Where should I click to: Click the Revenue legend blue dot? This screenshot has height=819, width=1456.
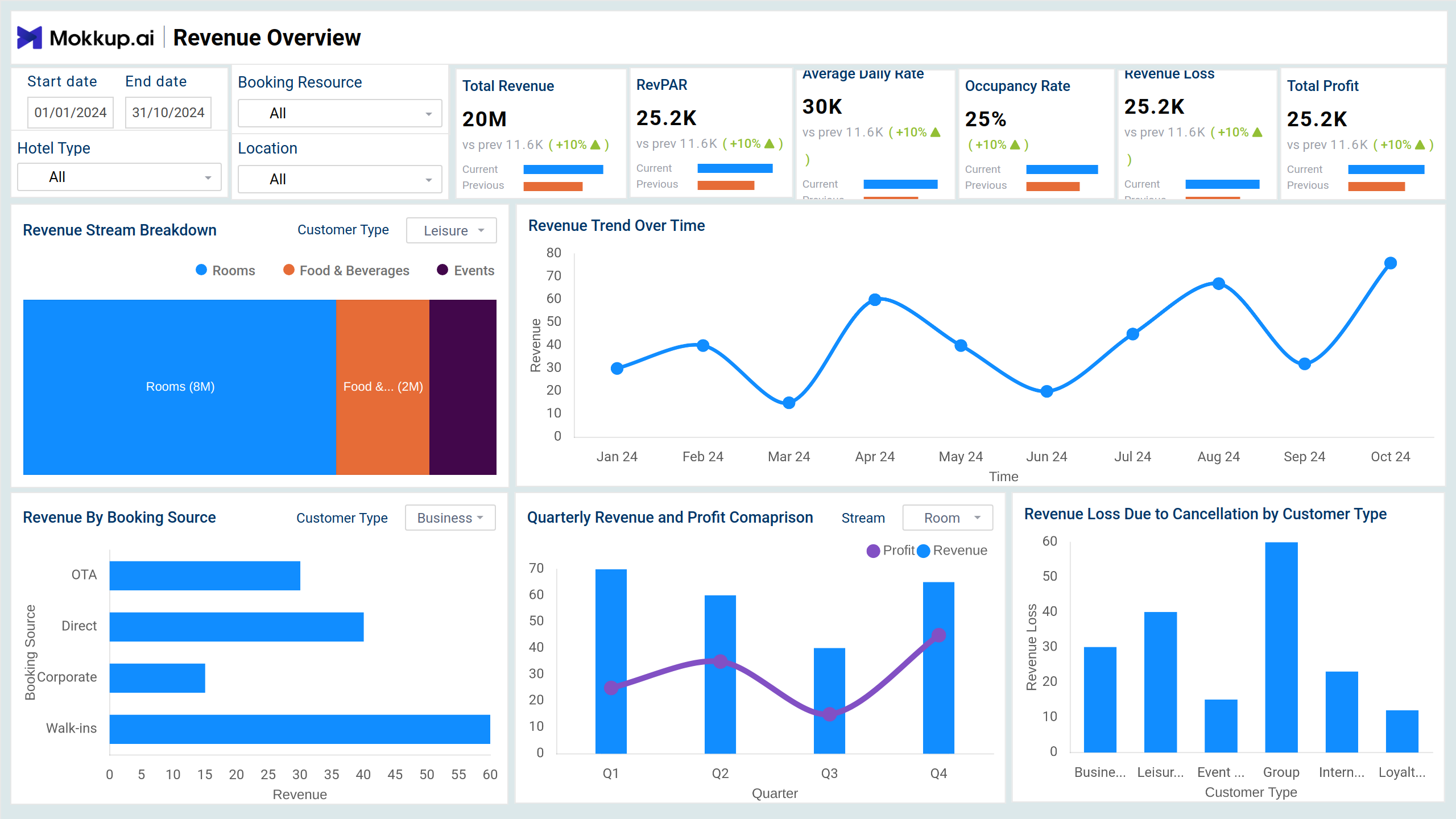924,551
